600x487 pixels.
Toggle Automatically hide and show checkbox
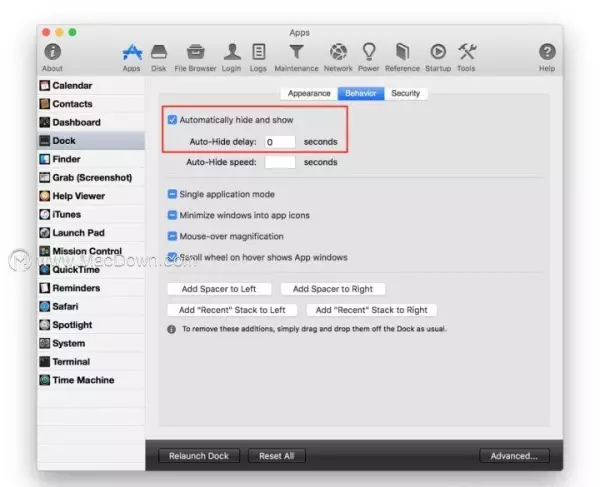click(x=172, y=120)
